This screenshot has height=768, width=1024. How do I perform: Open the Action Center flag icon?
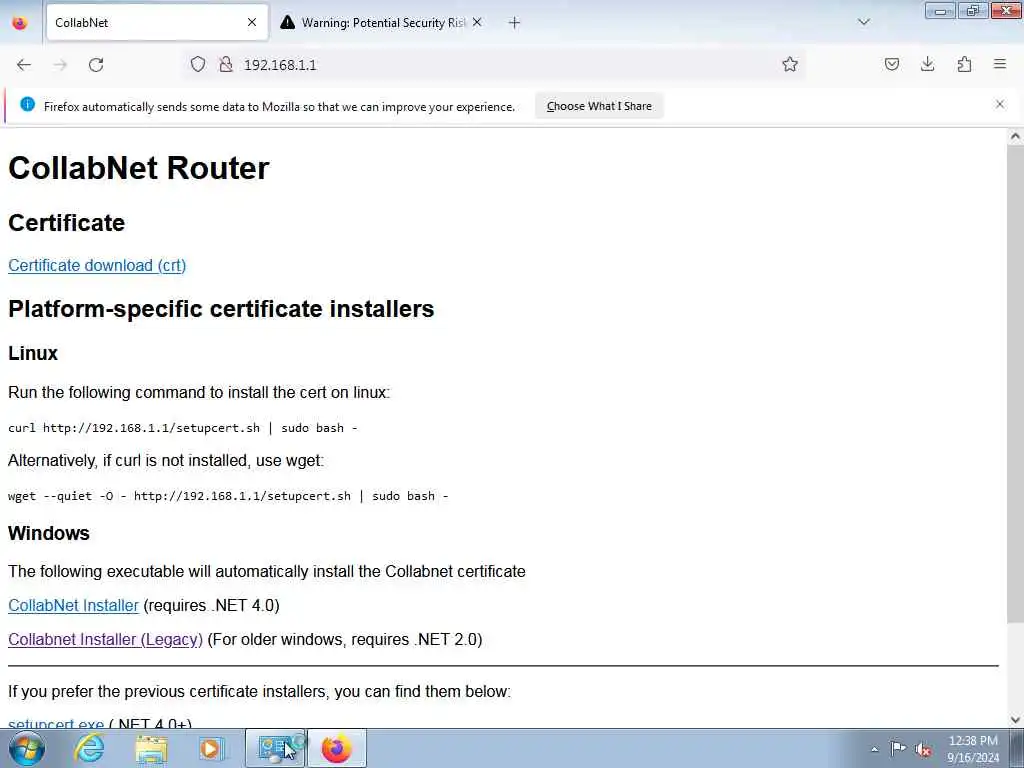[898, 748]
